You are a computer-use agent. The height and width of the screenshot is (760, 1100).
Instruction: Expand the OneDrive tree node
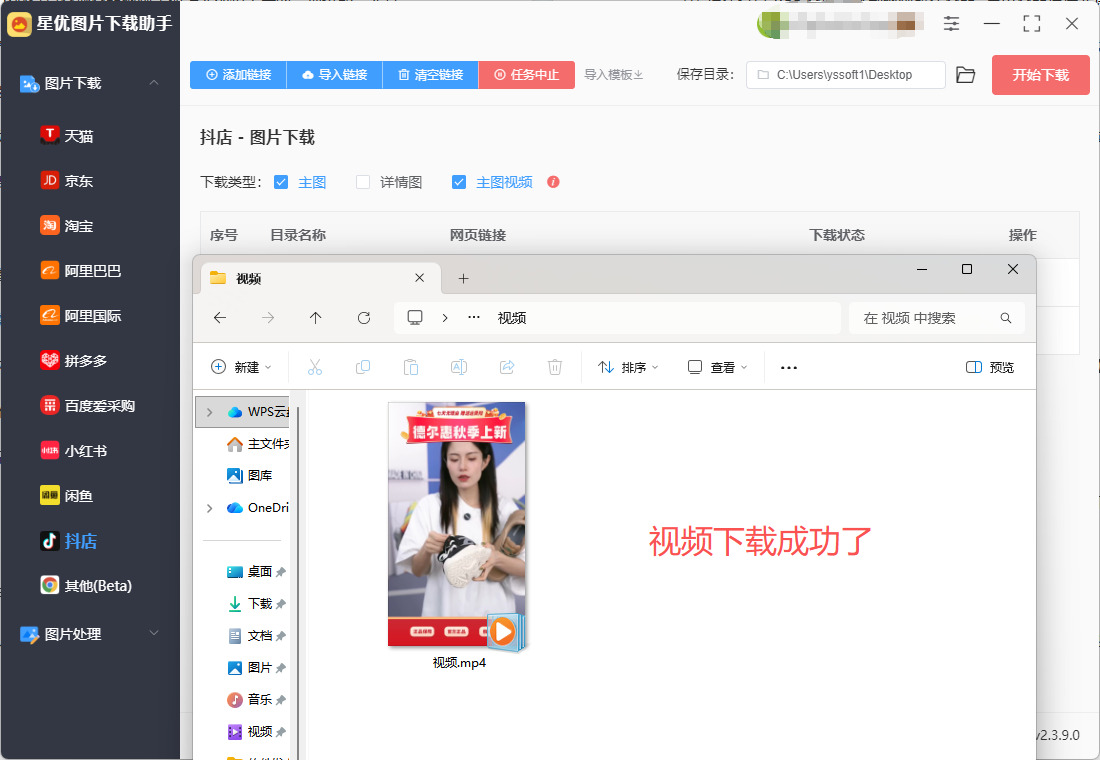point(209,508)
